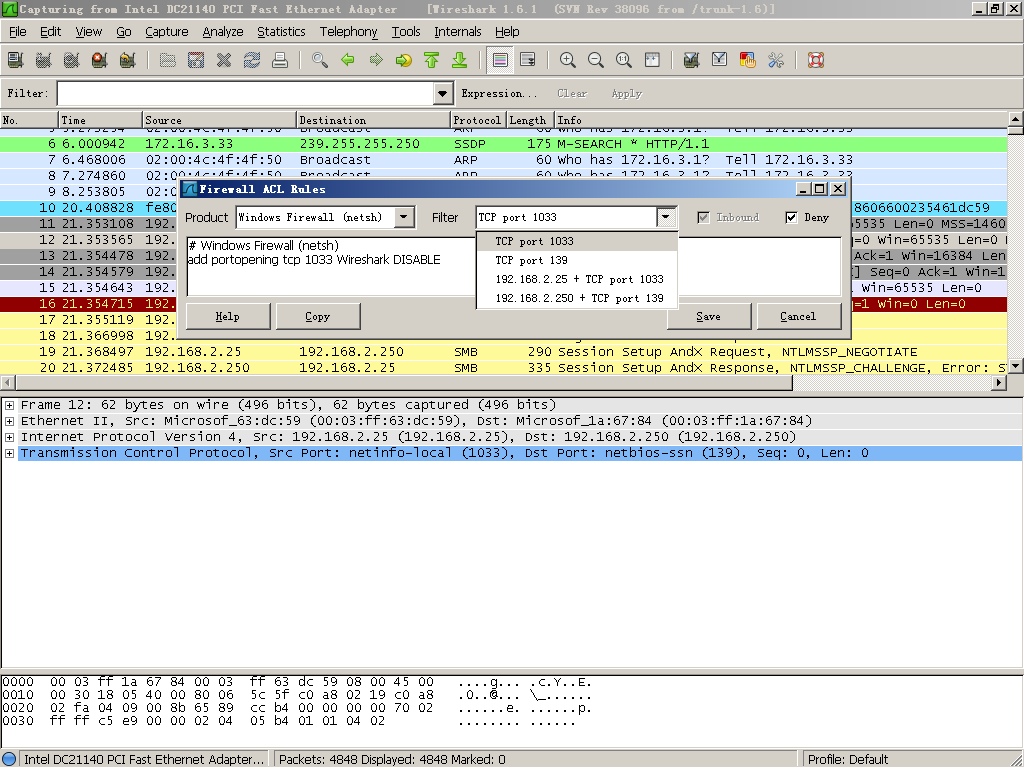
Task: Zoom in packet text icon
Action: click(x=568, y=61)
